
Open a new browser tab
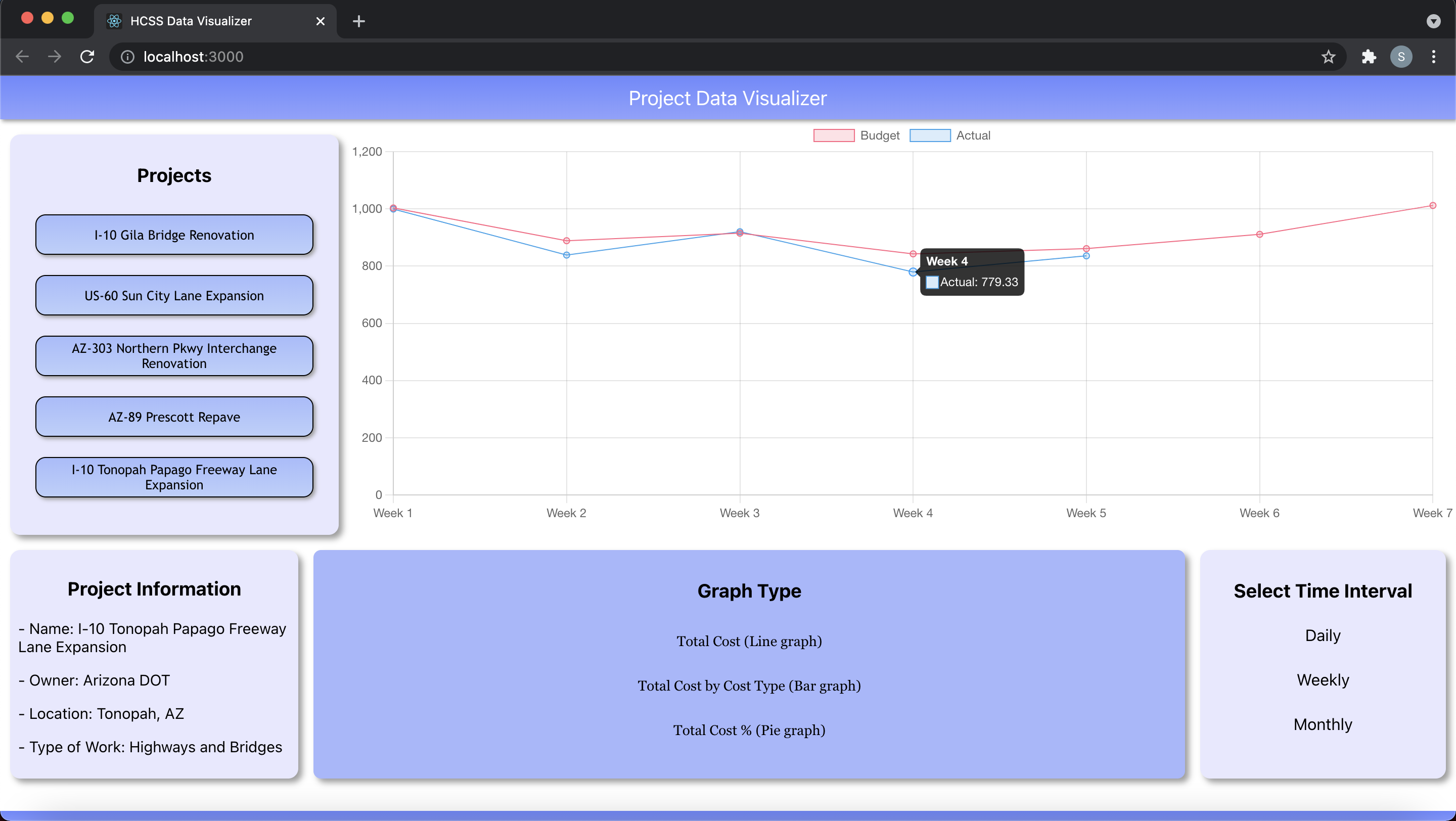[358, 21]
